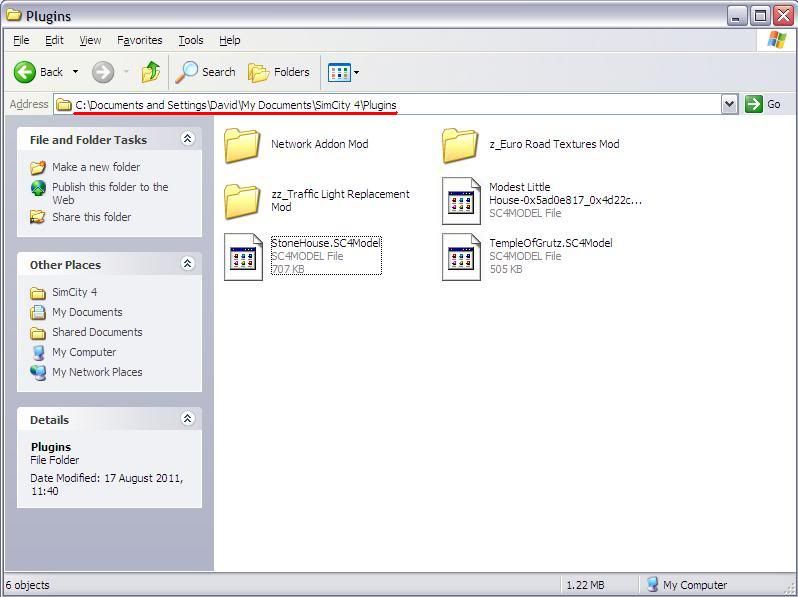
Task: Click the Plugins folder icon in title bar
Action: 14,15
